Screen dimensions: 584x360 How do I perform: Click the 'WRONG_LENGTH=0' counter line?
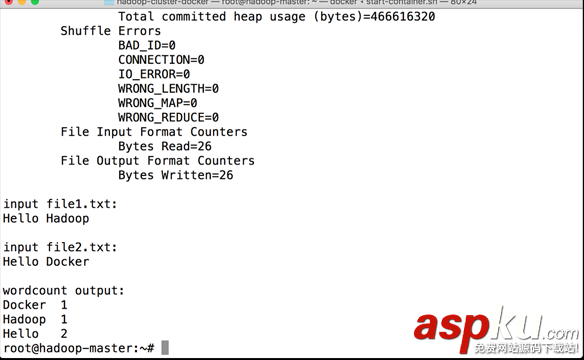[x=168, y=89]
